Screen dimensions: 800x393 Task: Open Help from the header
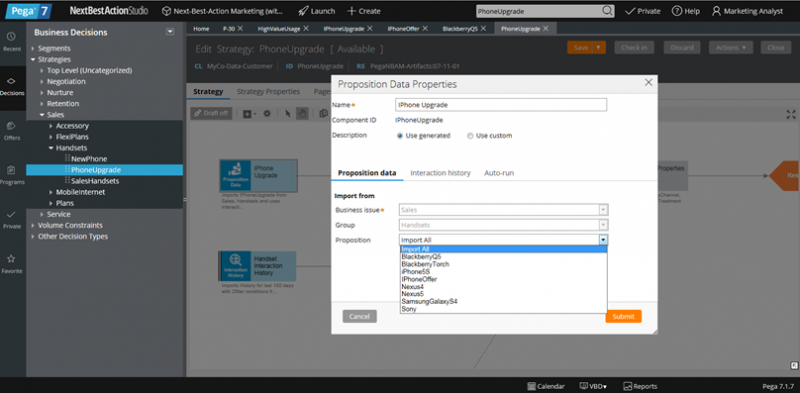pyautogui.click(x=685, y=11)
